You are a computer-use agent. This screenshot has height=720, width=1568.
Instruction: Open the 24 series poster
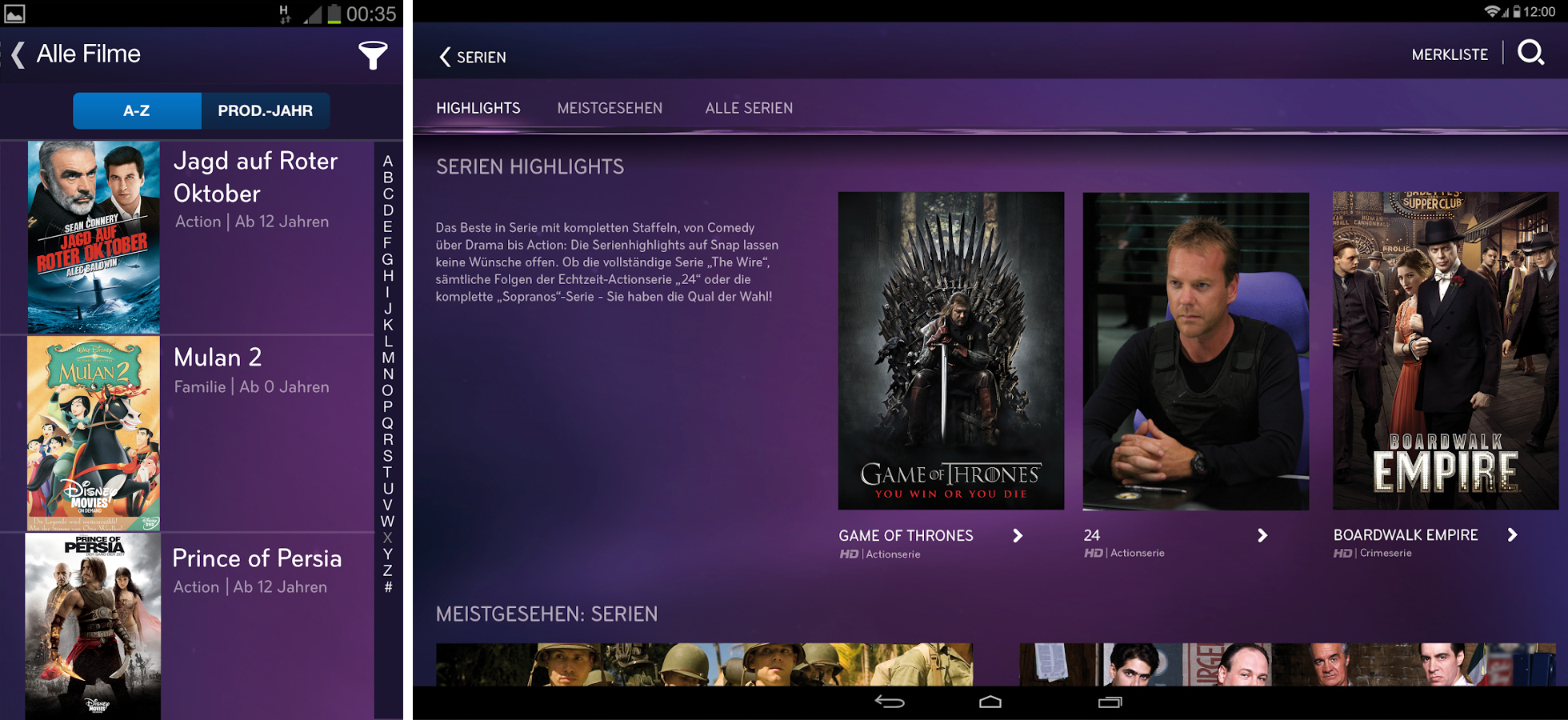point(1196,350)
